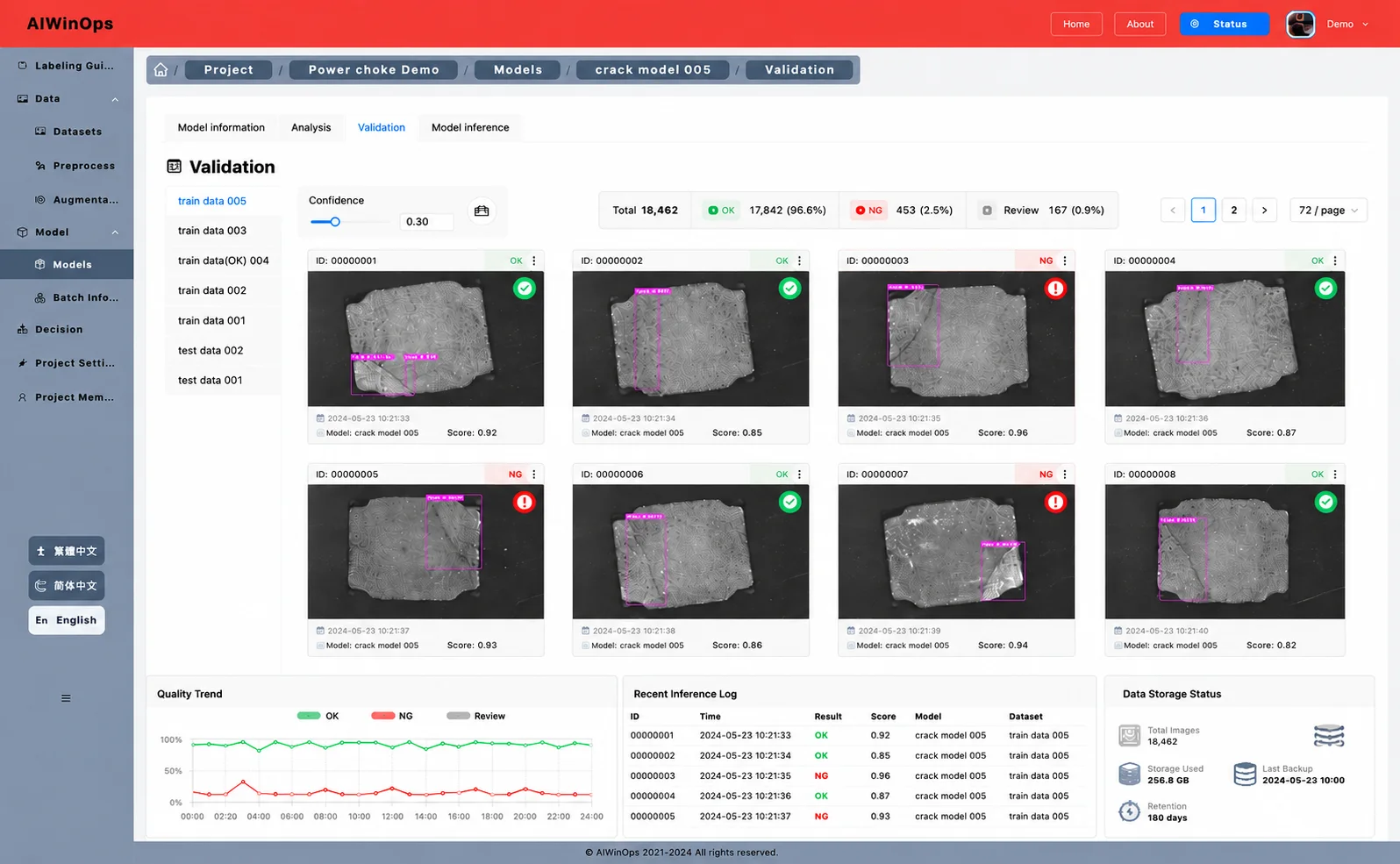This screenshot has height=864, width=1400.
Task: Click the Decision sidebar icon
Action: click(x=23, y=330)
